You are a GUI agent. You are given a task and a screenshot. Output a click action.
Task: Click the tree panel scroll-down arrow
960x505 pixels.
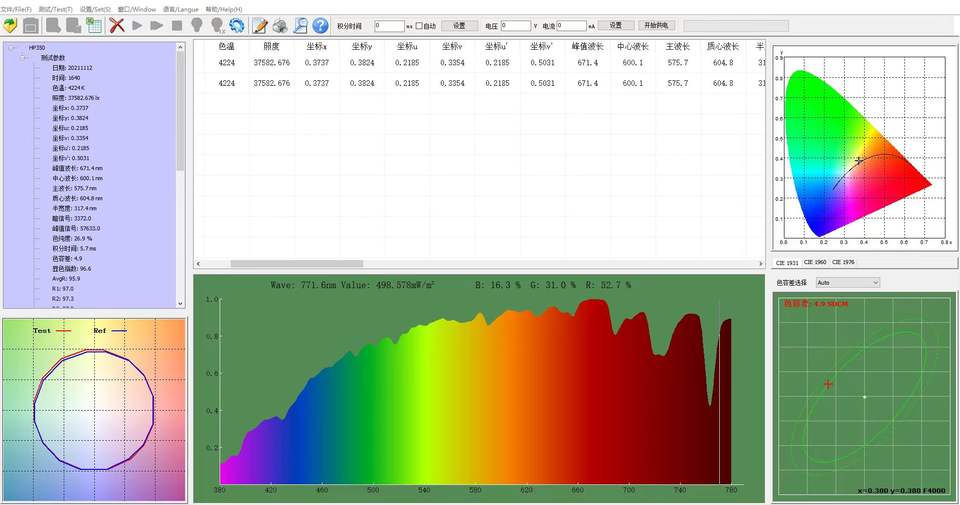[x=180, y=303]
